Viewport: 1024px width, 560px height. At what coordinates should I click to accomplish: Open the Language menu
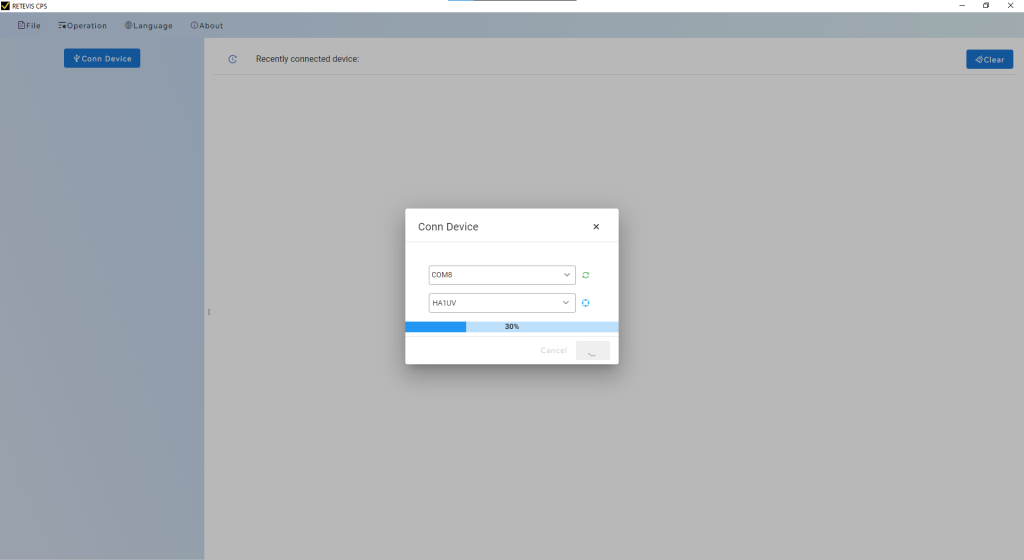[148, 25]
